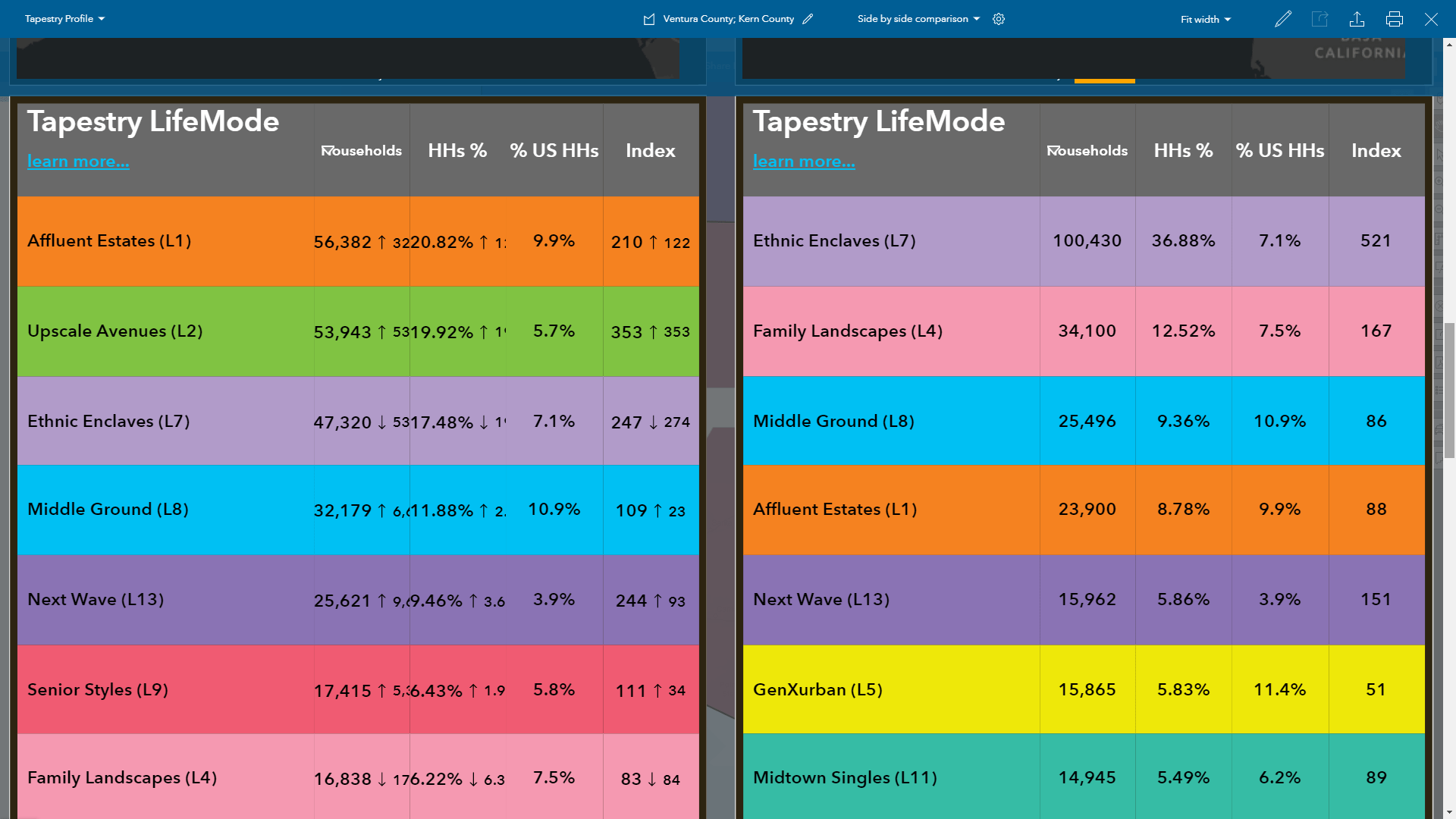The height and width of the screenshot is (819, 1456).
Task: Click the Index column header in left table
Action: 650,151
